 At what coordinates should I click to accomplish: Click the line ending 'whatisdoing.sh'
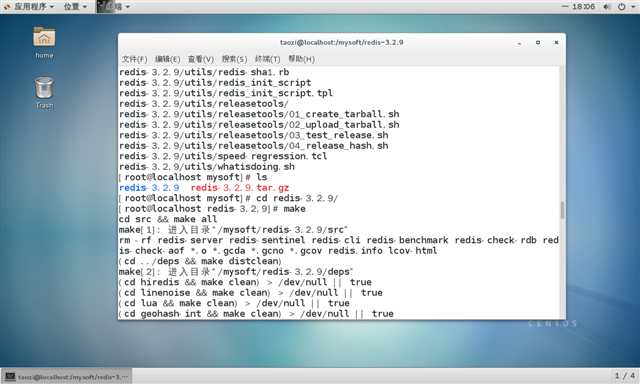point(207,166)
